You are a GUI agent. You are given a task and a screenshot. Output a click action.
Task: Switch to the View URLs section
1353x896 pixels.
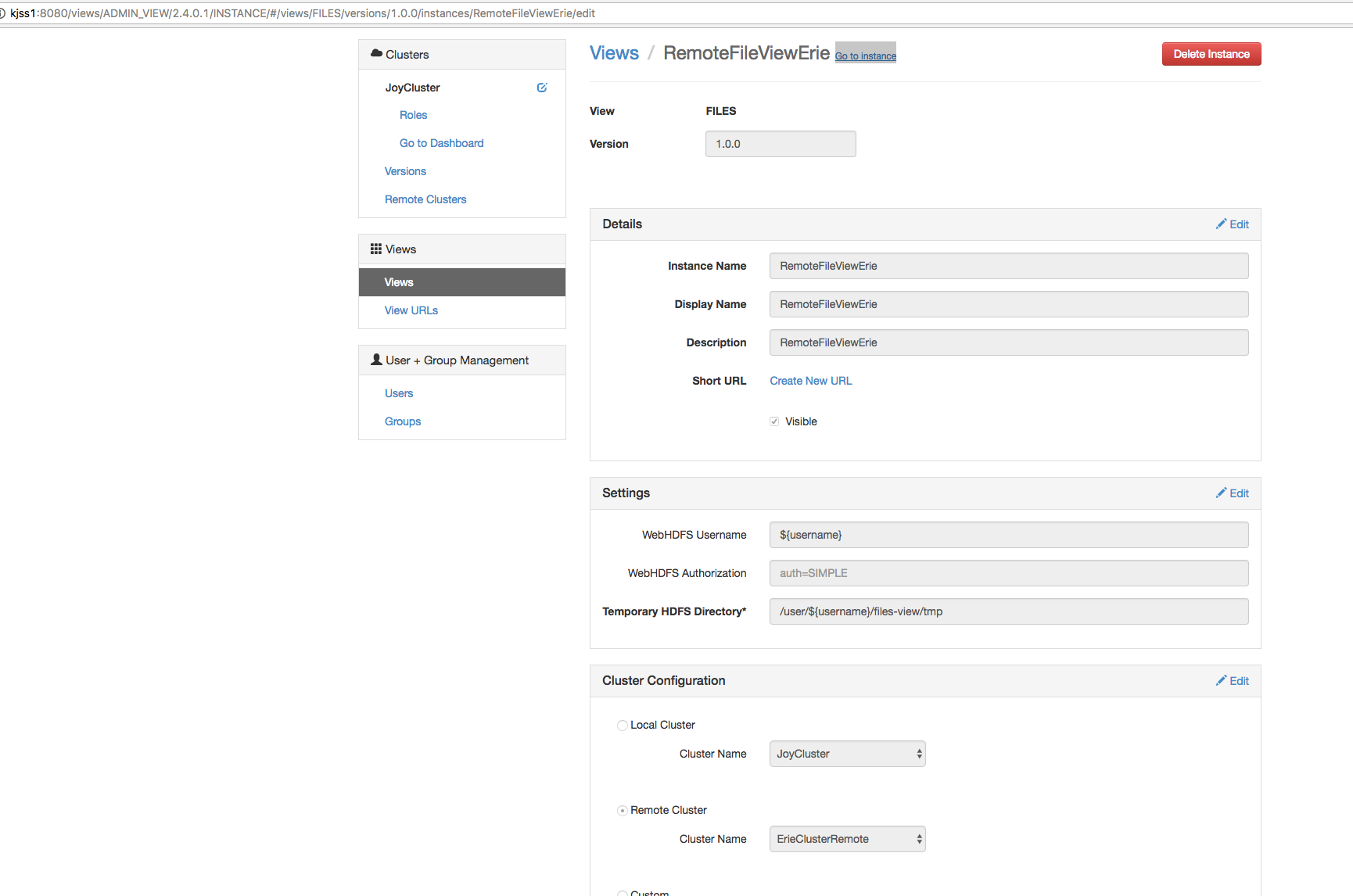(411, 310)
